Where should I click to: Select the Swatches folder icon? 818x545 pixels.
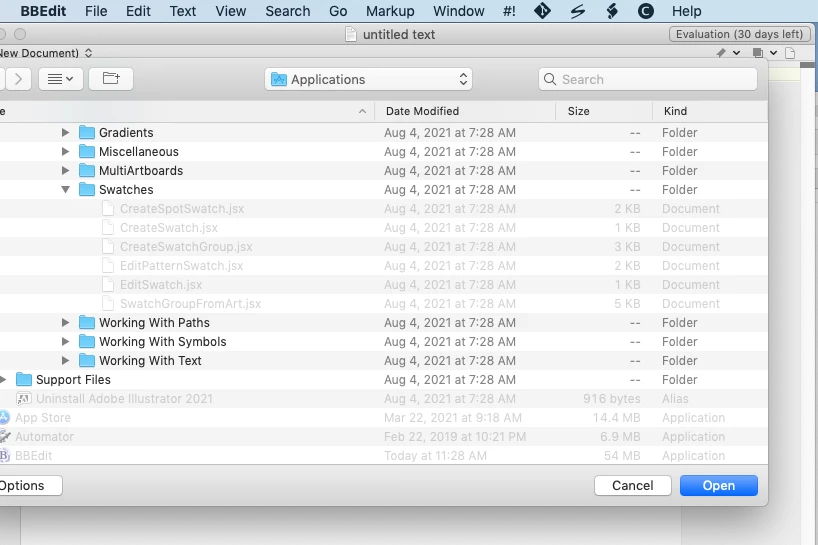(x=87, y=189)
